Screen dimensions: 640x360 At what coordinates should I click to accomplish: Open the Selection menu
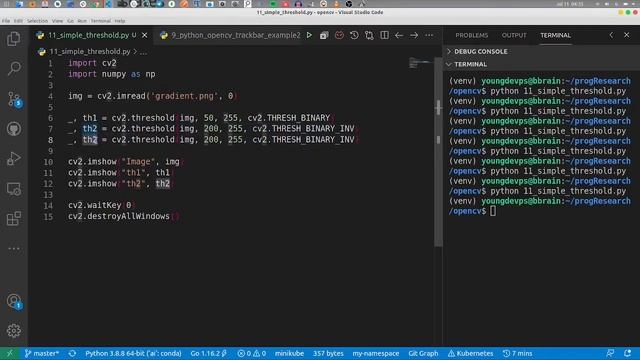[37, 21]
